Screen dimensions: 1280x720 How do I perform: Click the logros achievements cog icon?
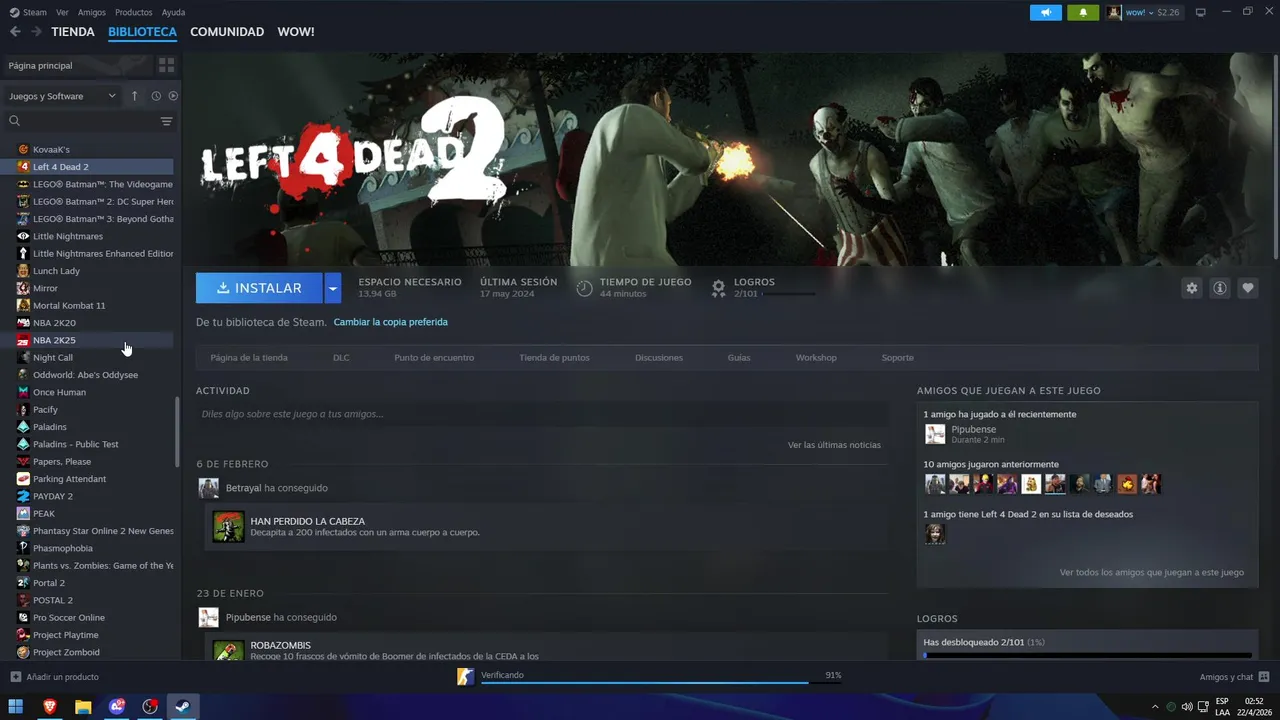coord(718,288)
